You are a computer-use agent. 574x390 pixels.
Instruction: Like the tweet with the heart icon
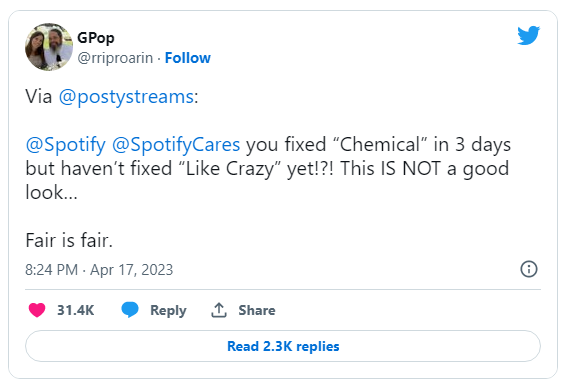37,310
